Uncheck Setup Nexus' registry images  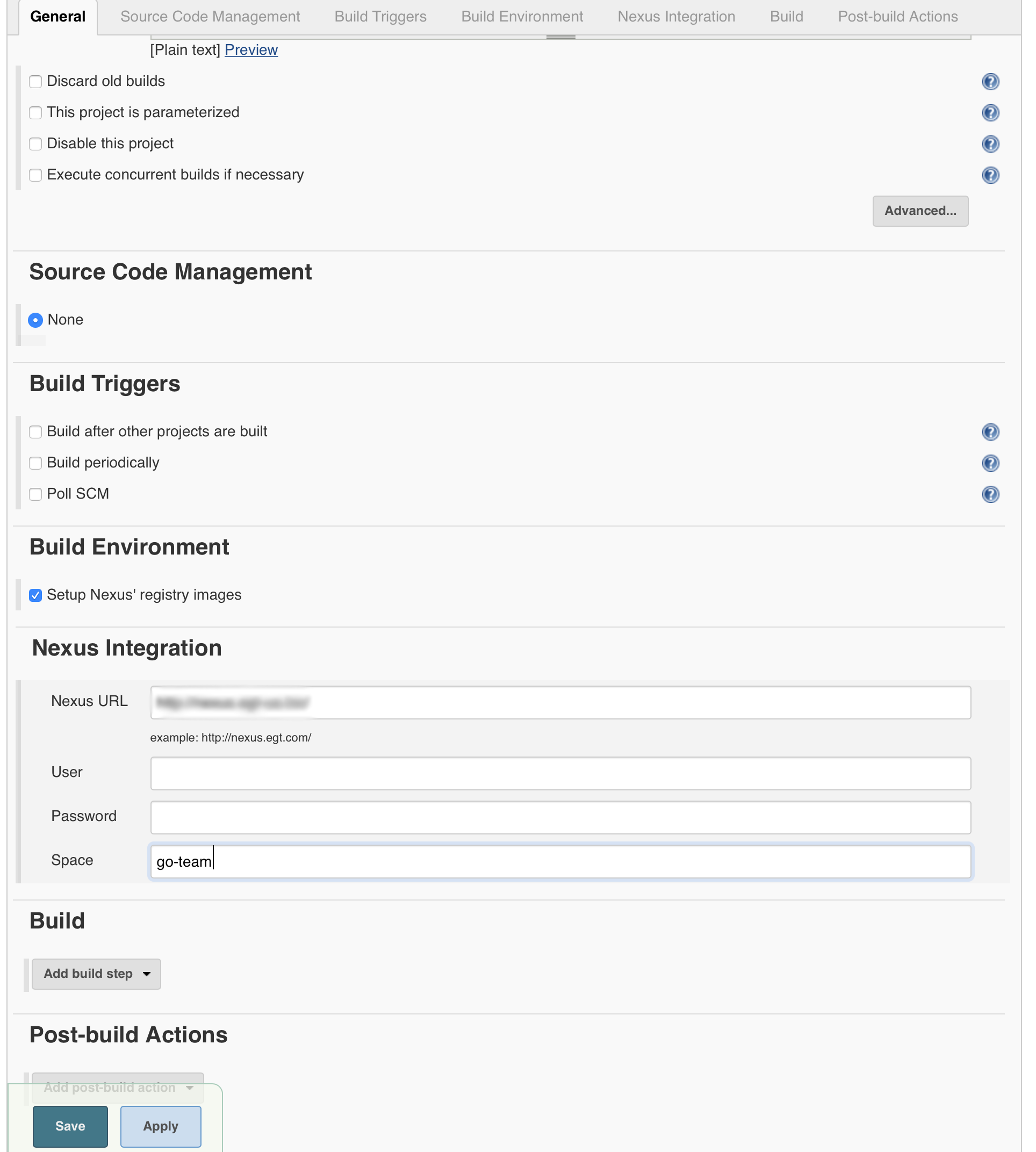36,595
